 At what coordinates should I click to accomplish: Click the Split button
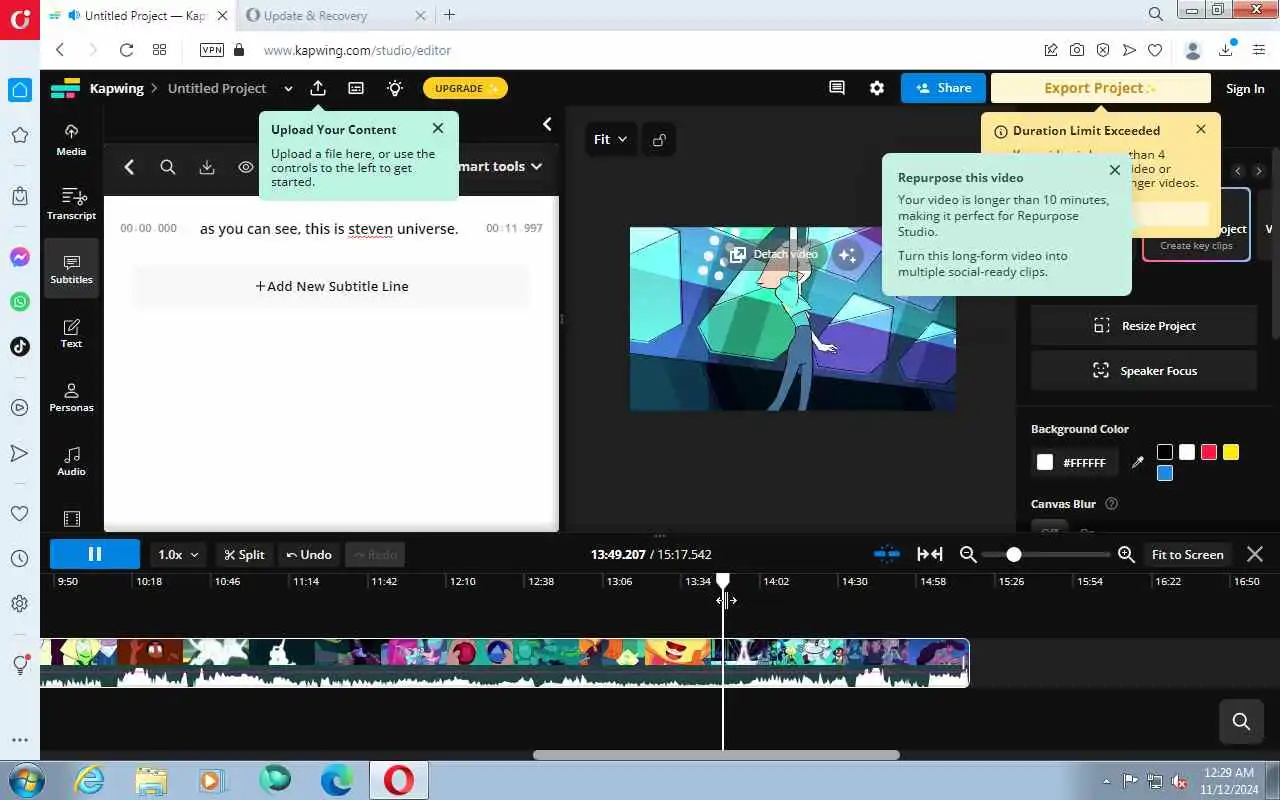(245, 554)
